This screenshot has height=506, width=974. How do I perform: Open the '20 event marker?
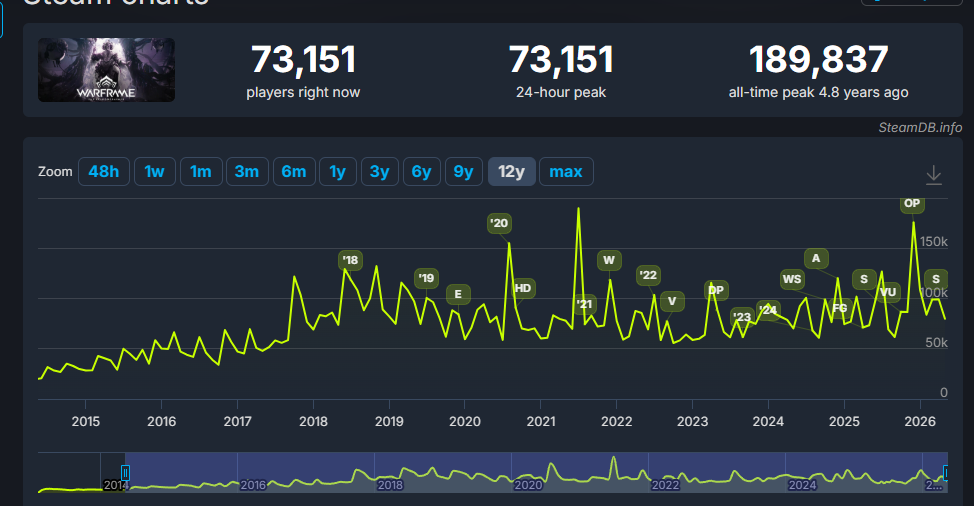coord(499,223)
